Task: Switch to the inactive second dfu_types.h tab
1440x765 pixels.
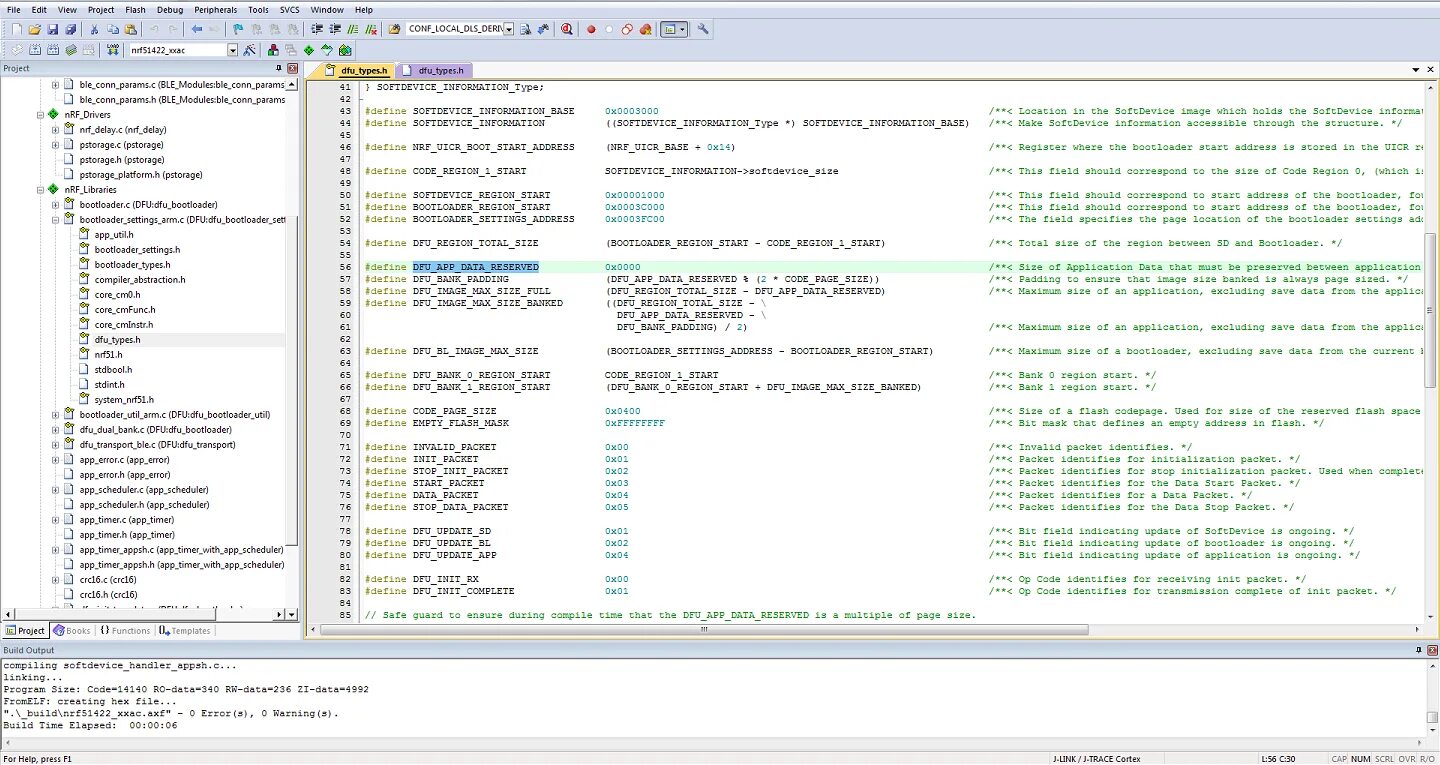Action: (433, 71)
